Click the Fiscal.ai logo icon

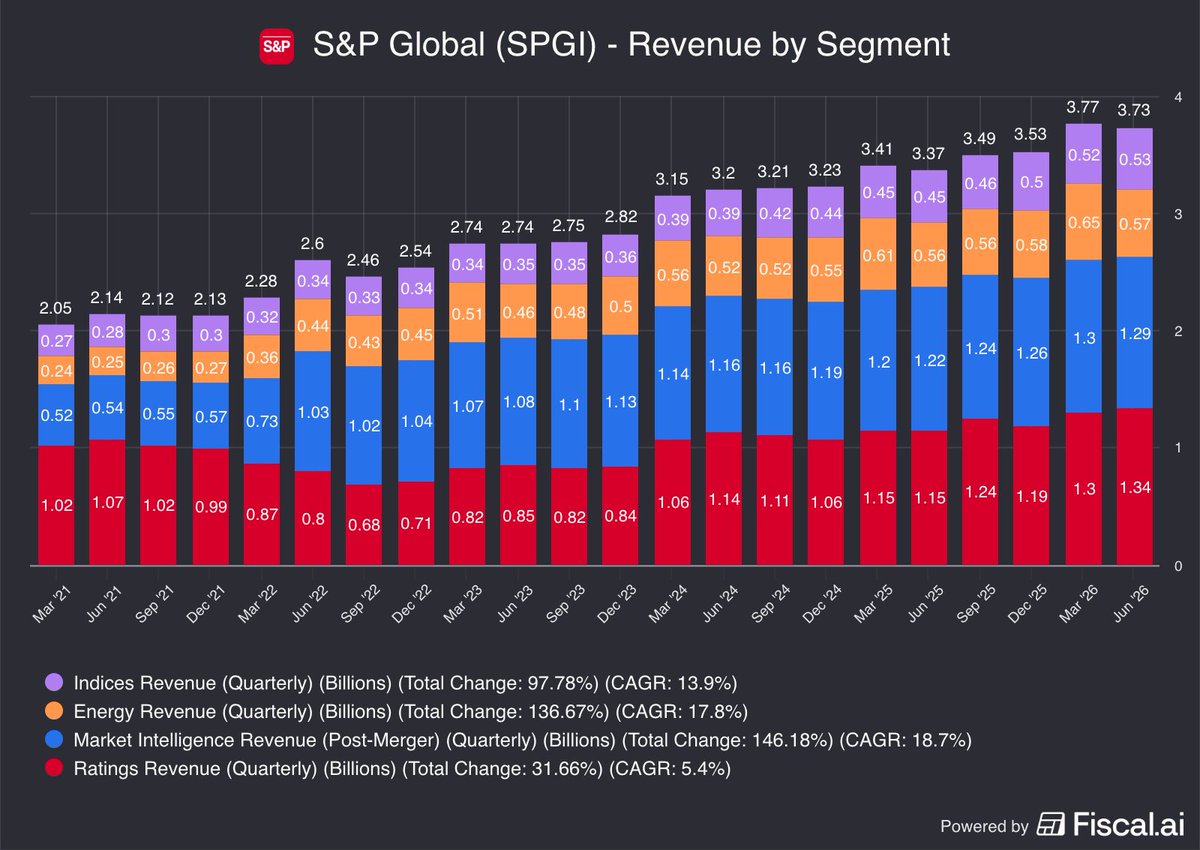[x=1050, y=825]
